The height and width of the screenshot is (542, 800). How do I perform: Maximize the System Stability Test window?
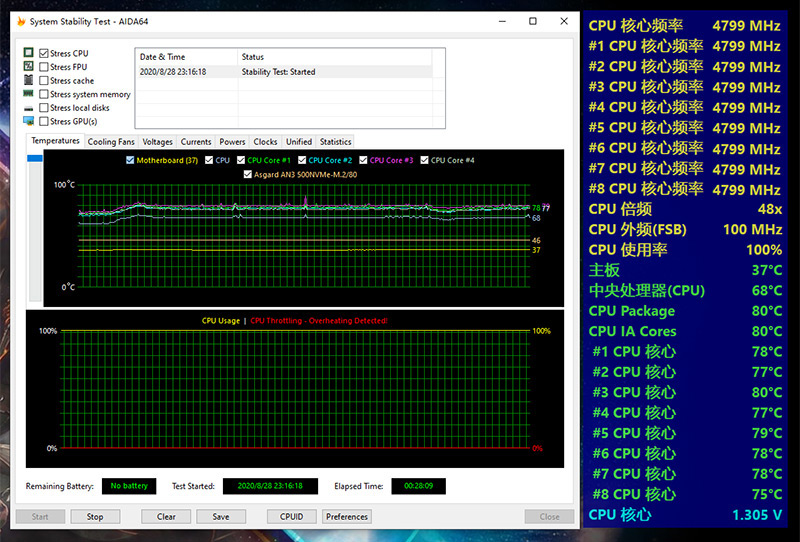tap(533, 21)
